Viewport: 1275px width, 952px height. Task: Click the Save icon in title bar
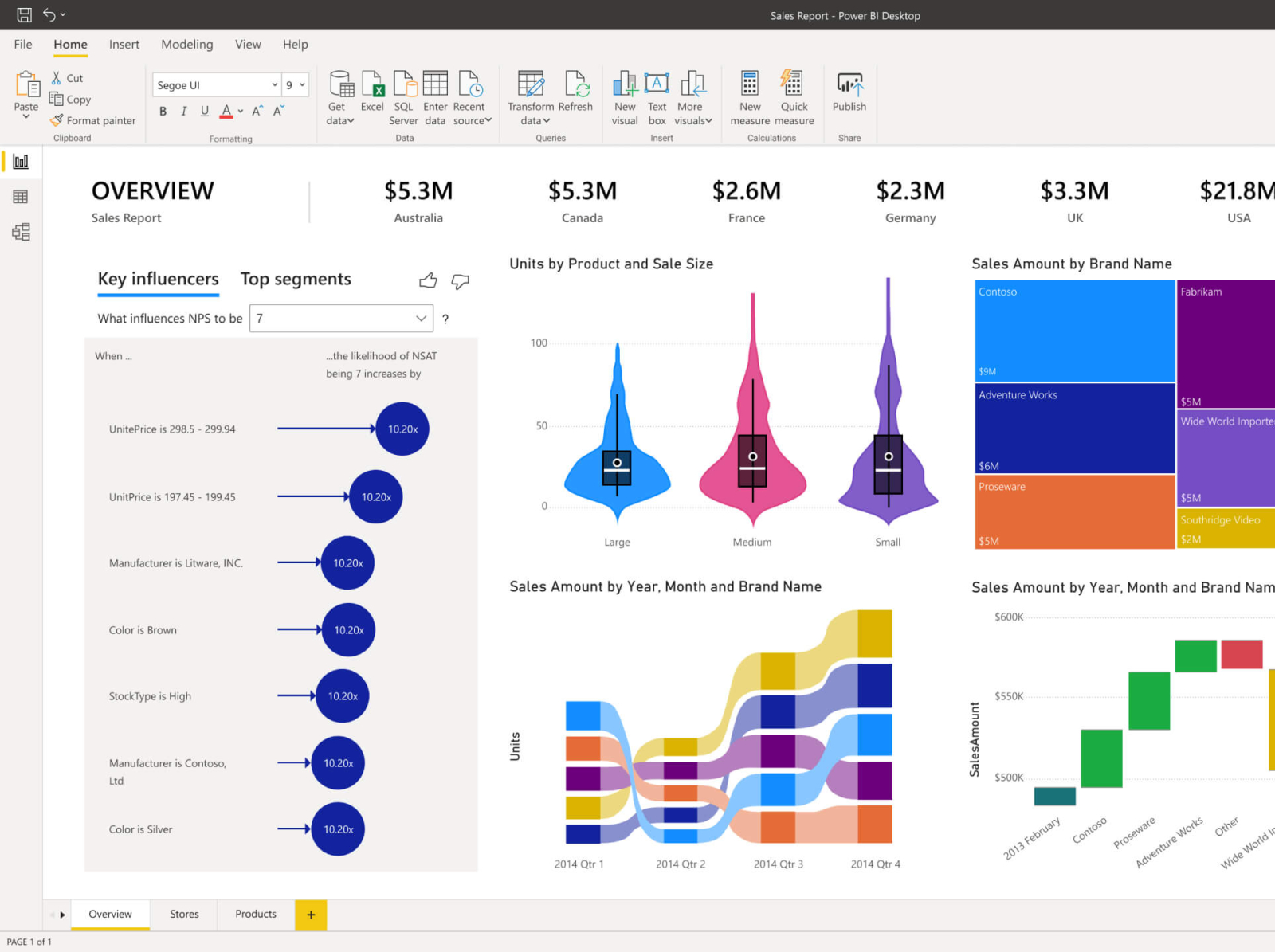pyautogui.click(x=24, y=14)
